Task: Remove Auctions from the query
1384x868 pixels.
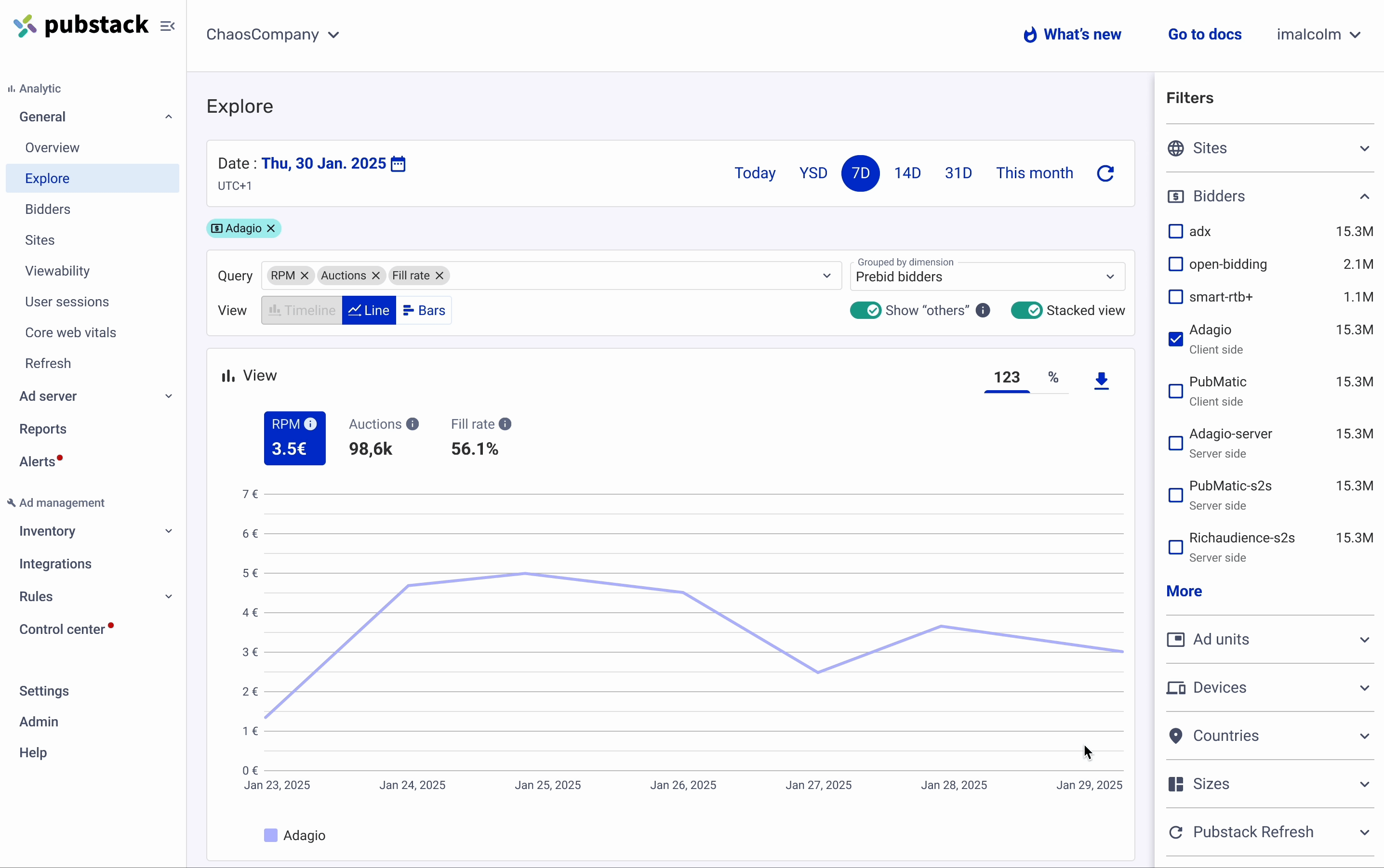Action: pyautogui.click(x=376, y=276)
